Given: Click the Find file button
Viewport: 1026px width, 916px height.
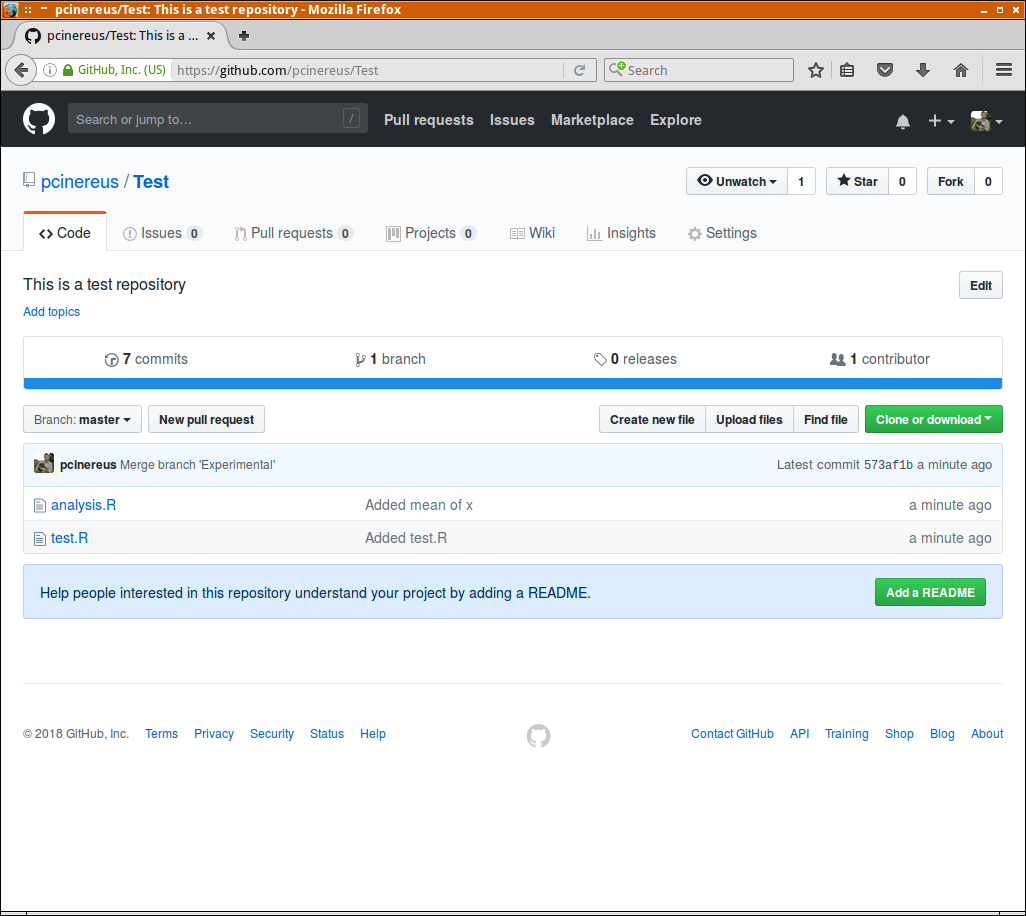Looking at the screenshot, I should click(826, 419).
